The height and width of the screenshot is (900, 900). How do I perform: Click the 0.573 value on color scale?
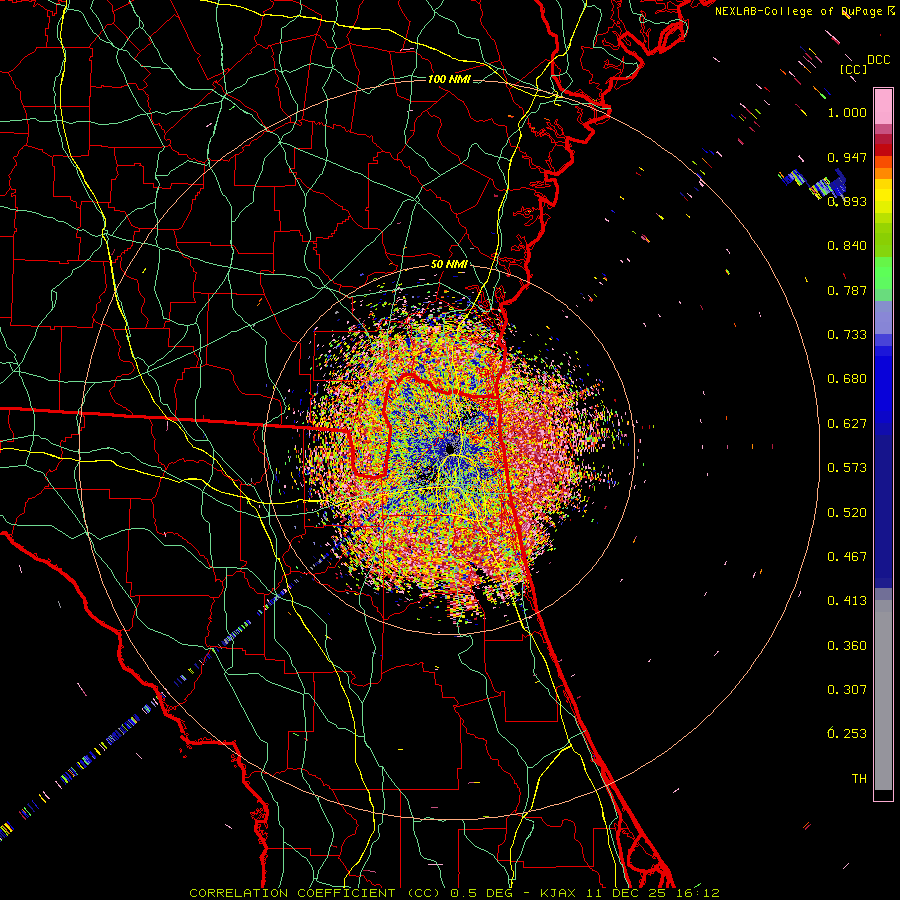point(847,468)
